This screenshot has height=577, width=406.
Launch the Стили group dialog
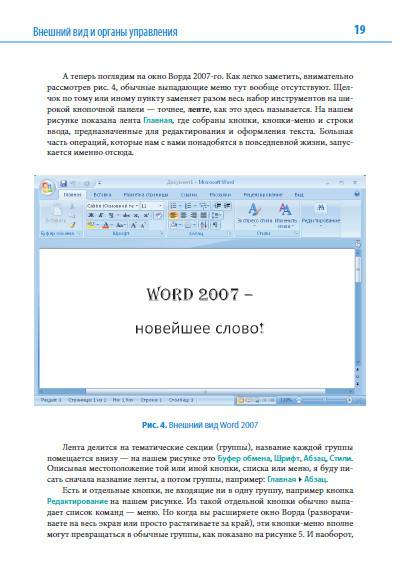pyautogui.click(x=296, y=233)
